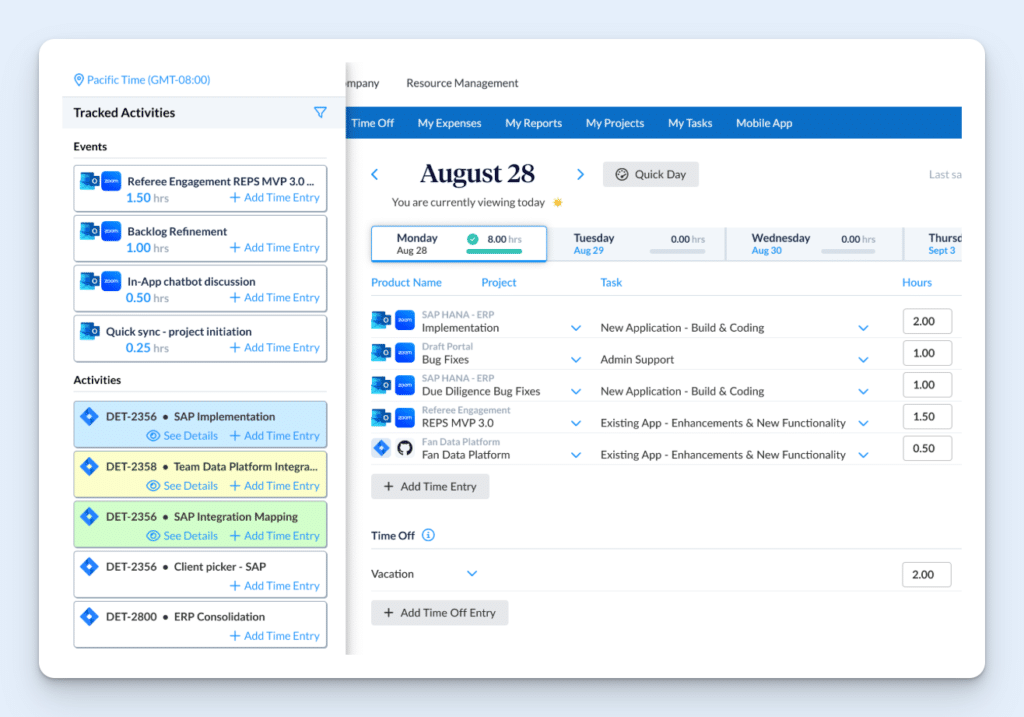The width and height of the screenshot is (1024, 717).
Task: Click Add Time Entry below timesheet rows
Action: click(430, 486)
